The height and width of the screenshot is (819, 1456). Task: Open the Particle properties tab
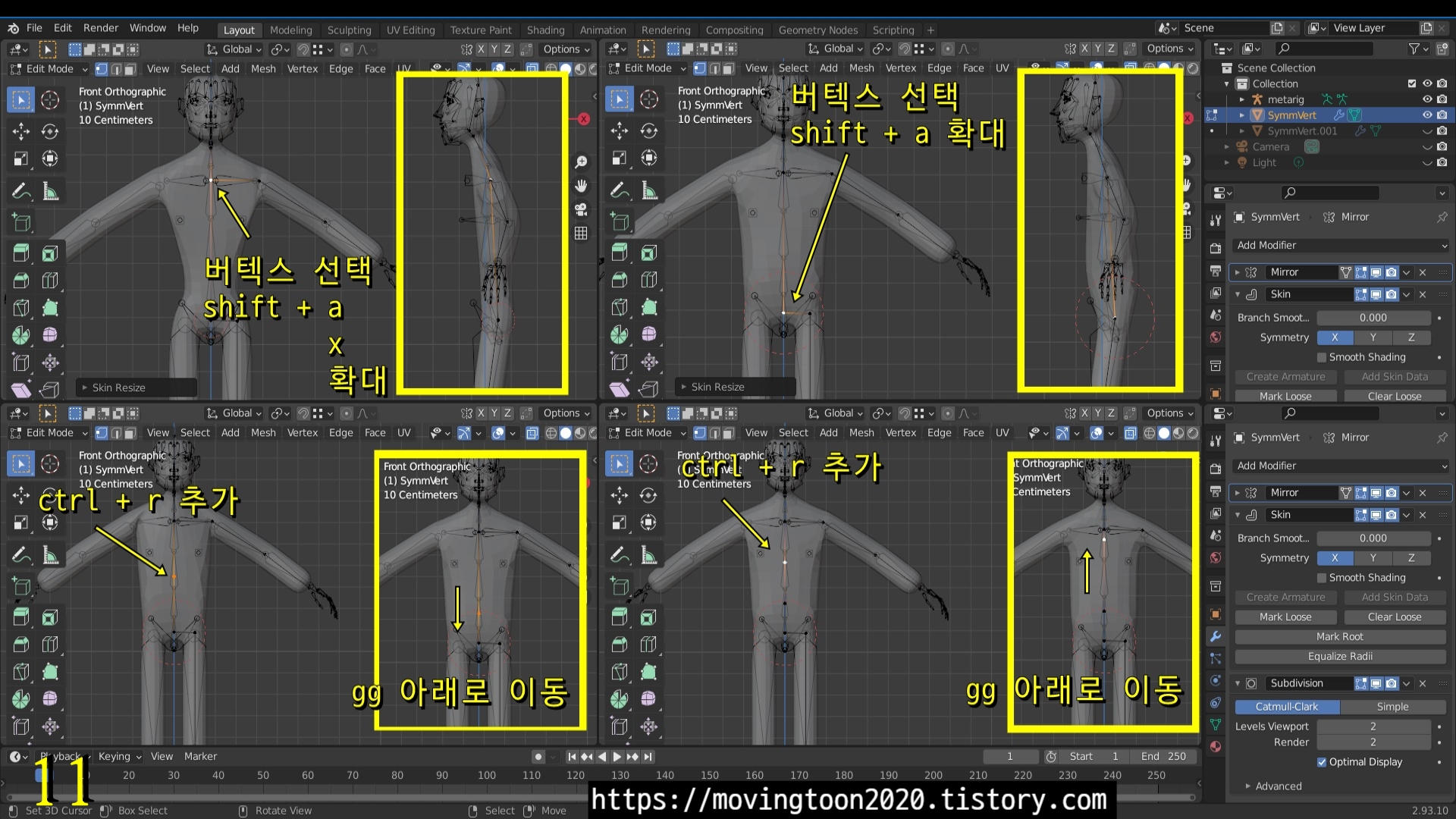(1216, 659)
